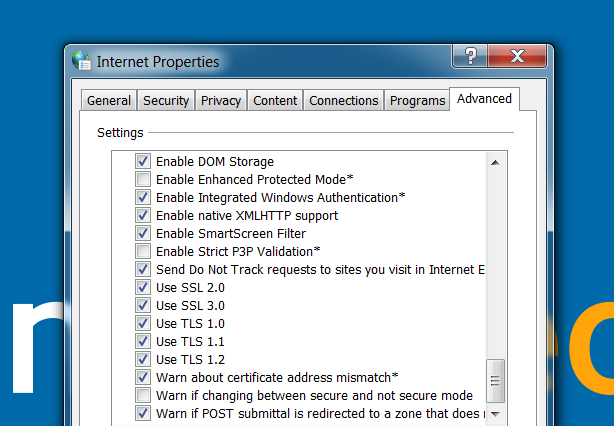
Task: Open the Content tab
Action: (x=275, y=101)
